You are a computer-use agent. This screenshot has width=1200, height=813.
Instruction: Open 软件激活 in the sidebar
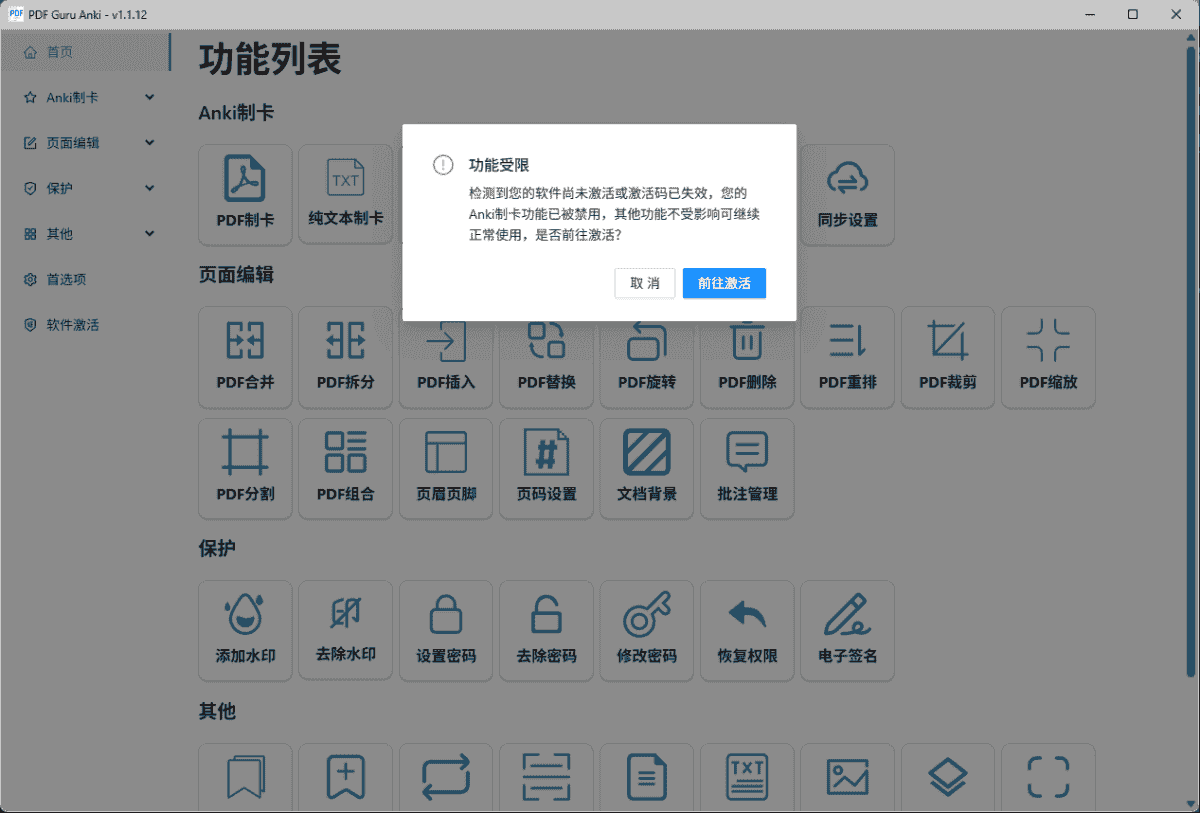pyautogui.click(x=72, y=325)
